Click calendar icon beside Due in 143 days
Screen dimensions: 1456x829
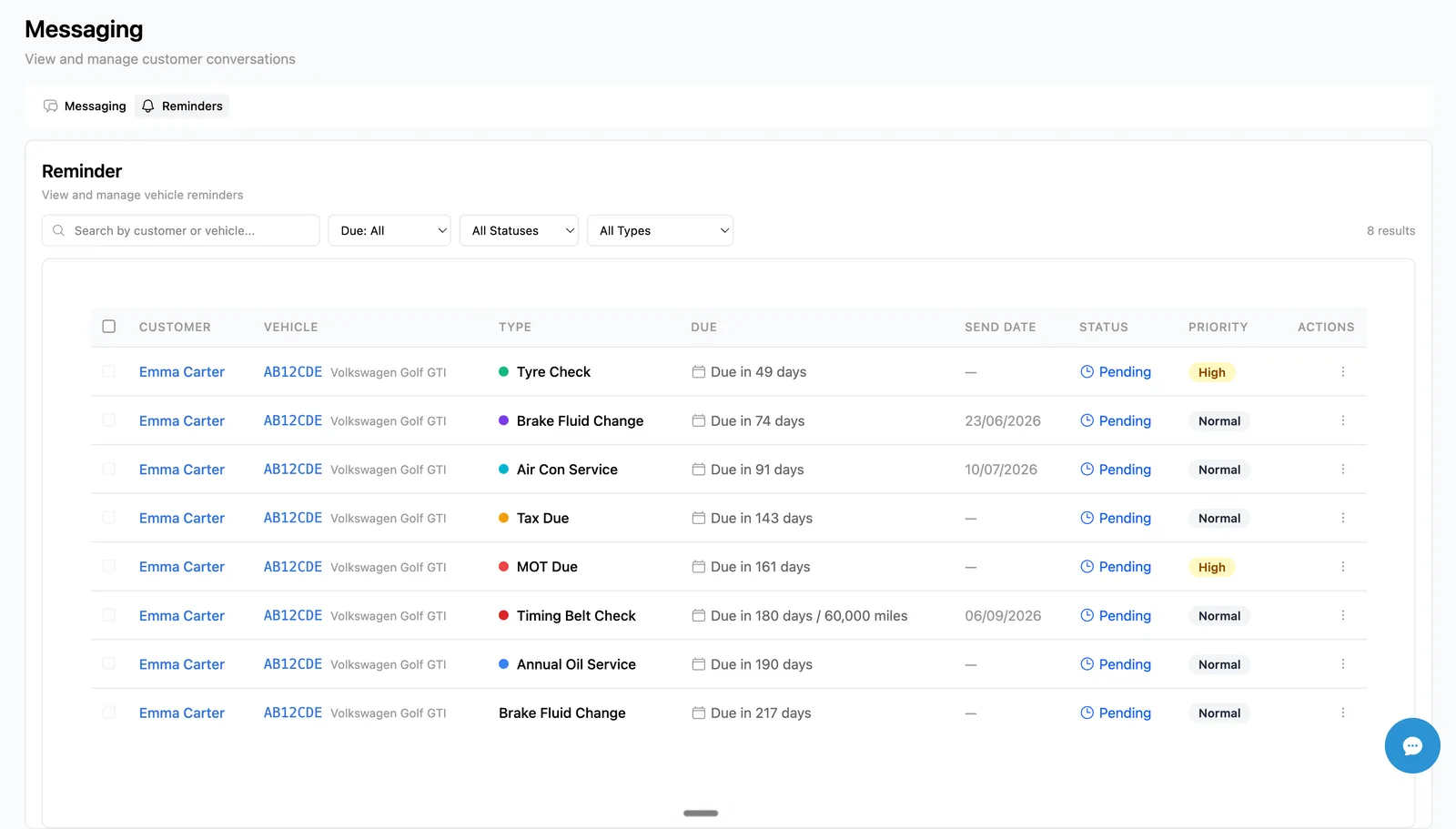coord(699,518)
